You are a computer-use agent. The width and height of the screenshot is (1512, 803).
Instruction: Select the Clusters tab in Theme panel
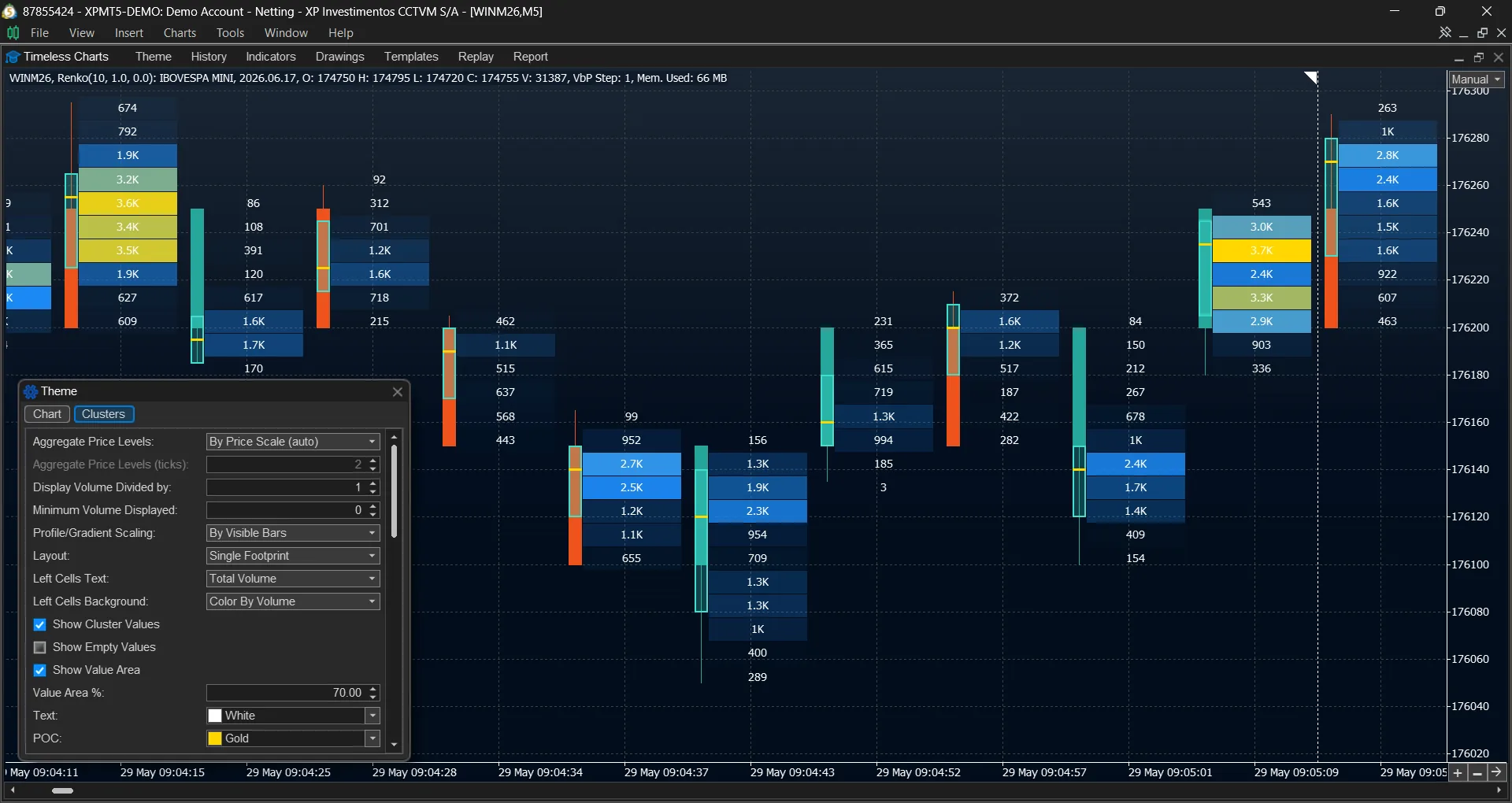pos(104,414)
